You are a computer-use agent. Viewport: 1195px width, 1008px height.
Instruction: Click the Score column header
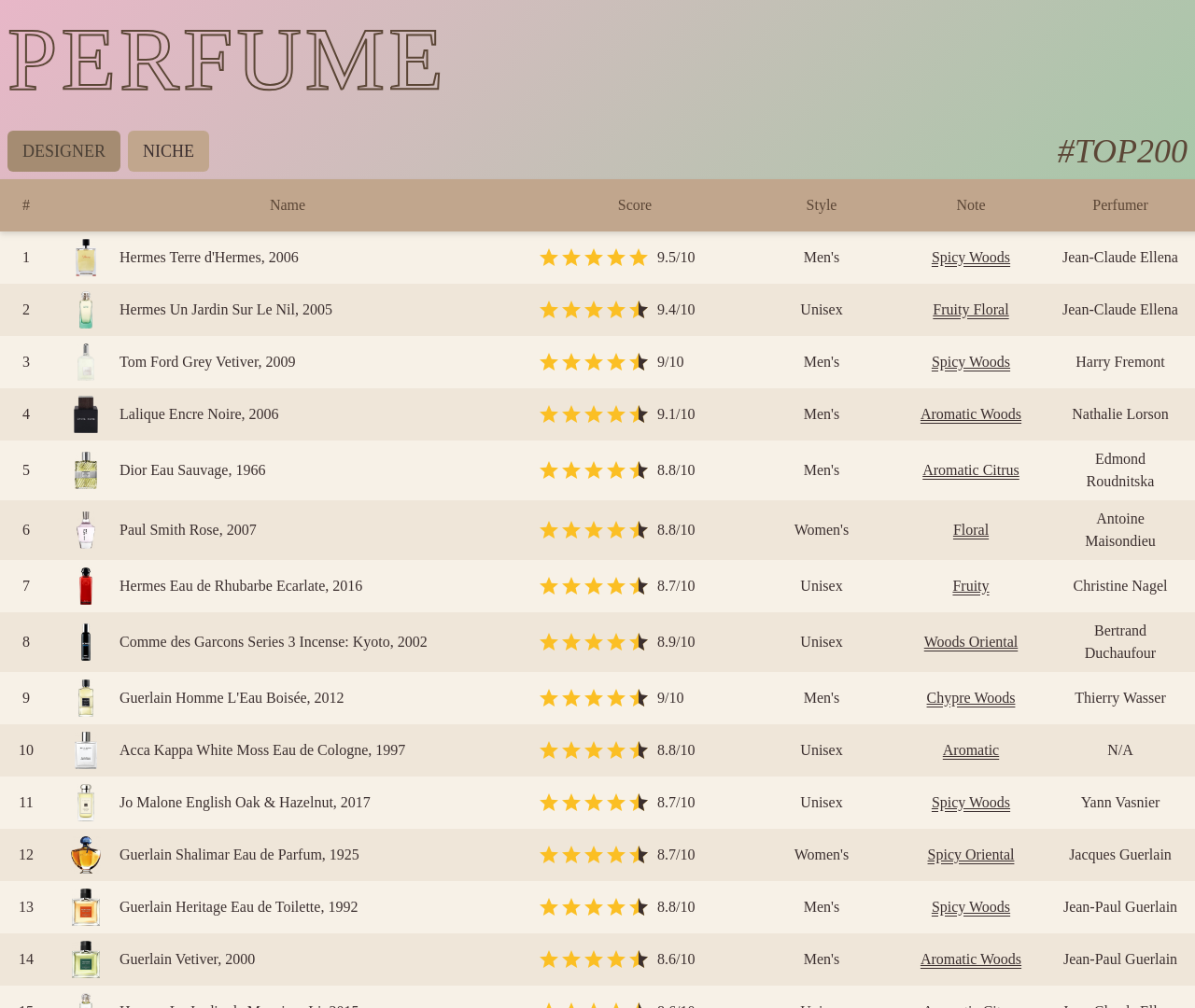(635, 205)
